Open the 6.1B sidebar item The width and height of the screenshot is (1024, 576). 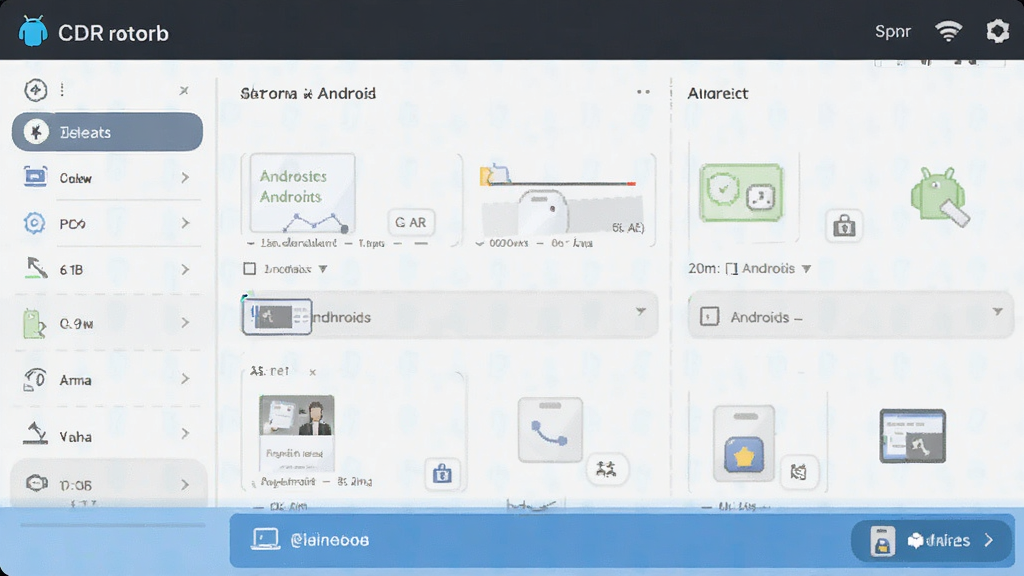coord(107,269)
